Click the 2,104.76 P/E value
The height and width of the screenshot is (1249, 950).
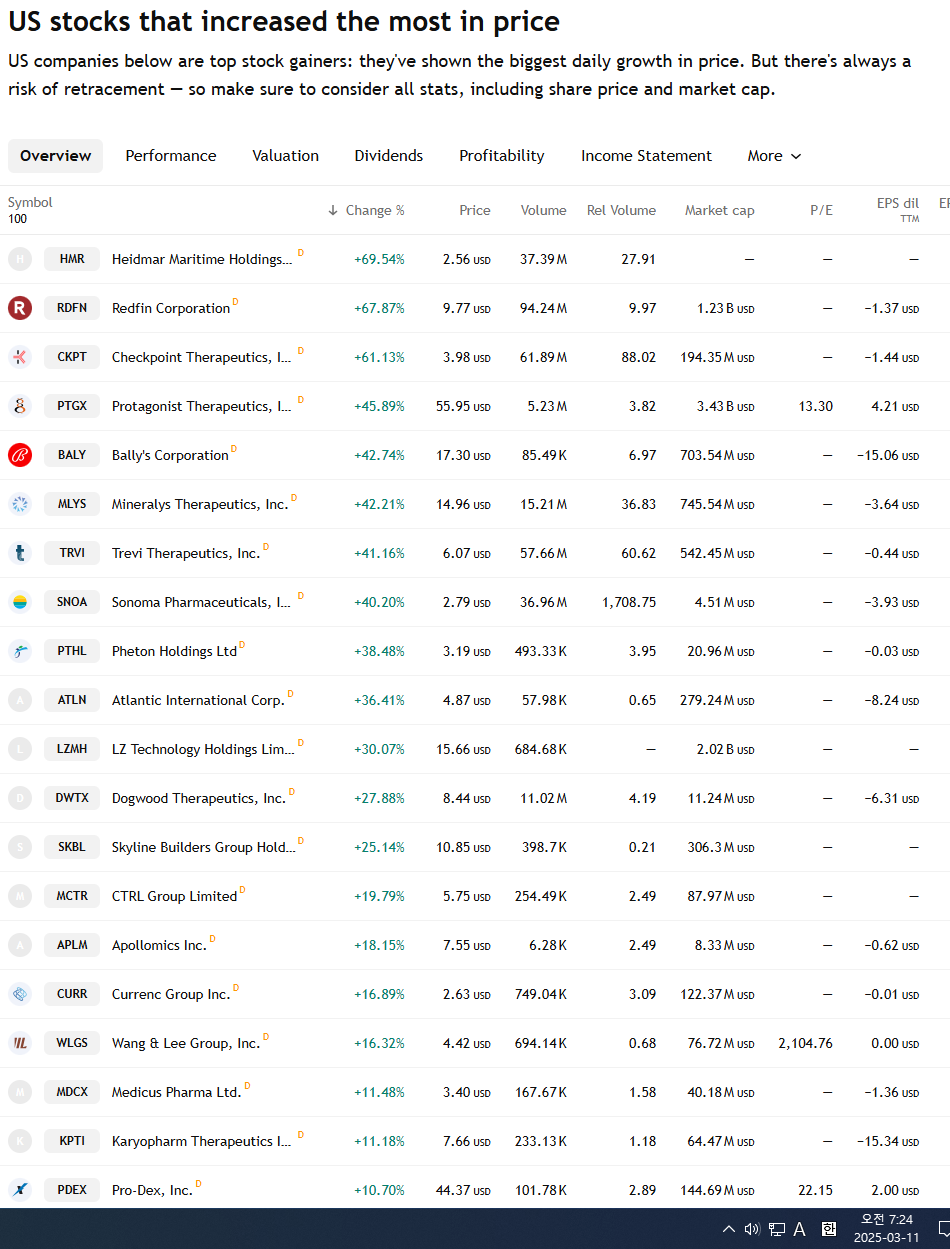pyautogui.click(x=805, y=1043)
